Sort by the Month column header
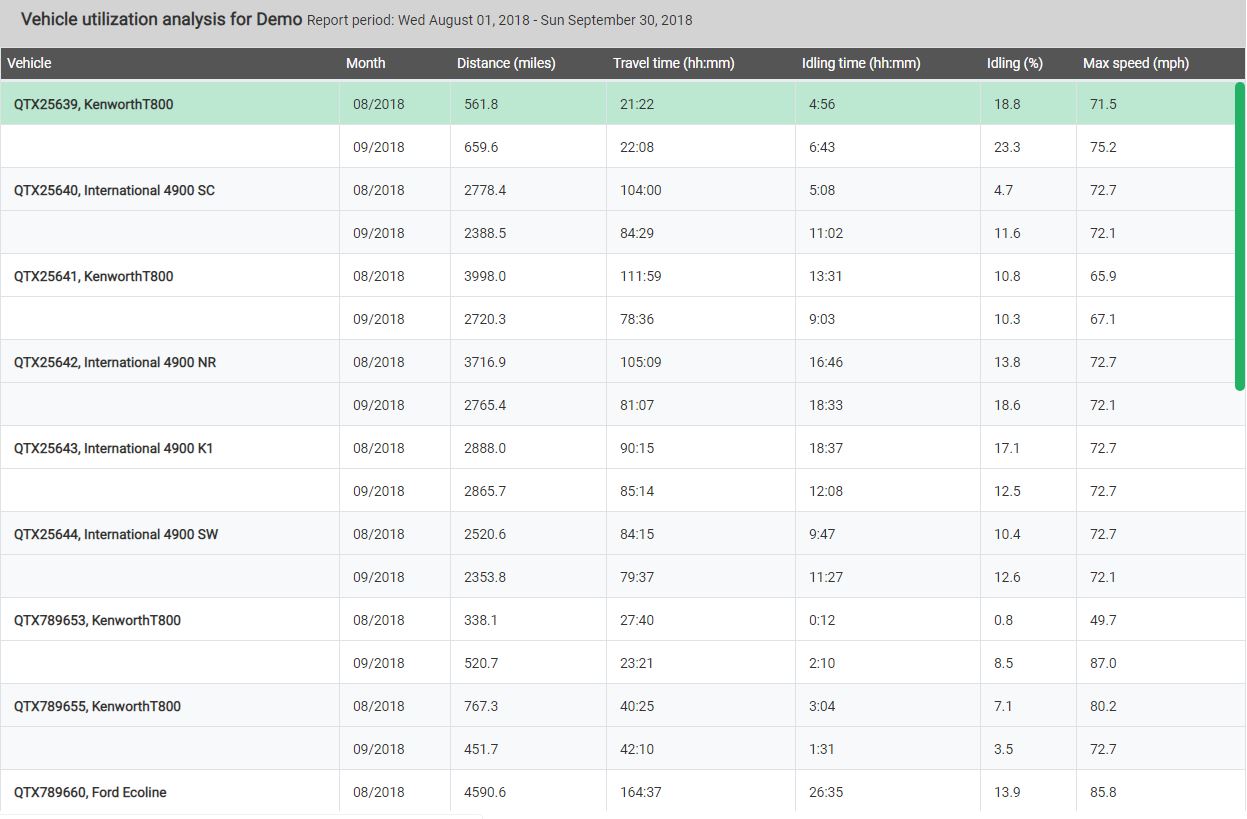 tap(365, 63)
